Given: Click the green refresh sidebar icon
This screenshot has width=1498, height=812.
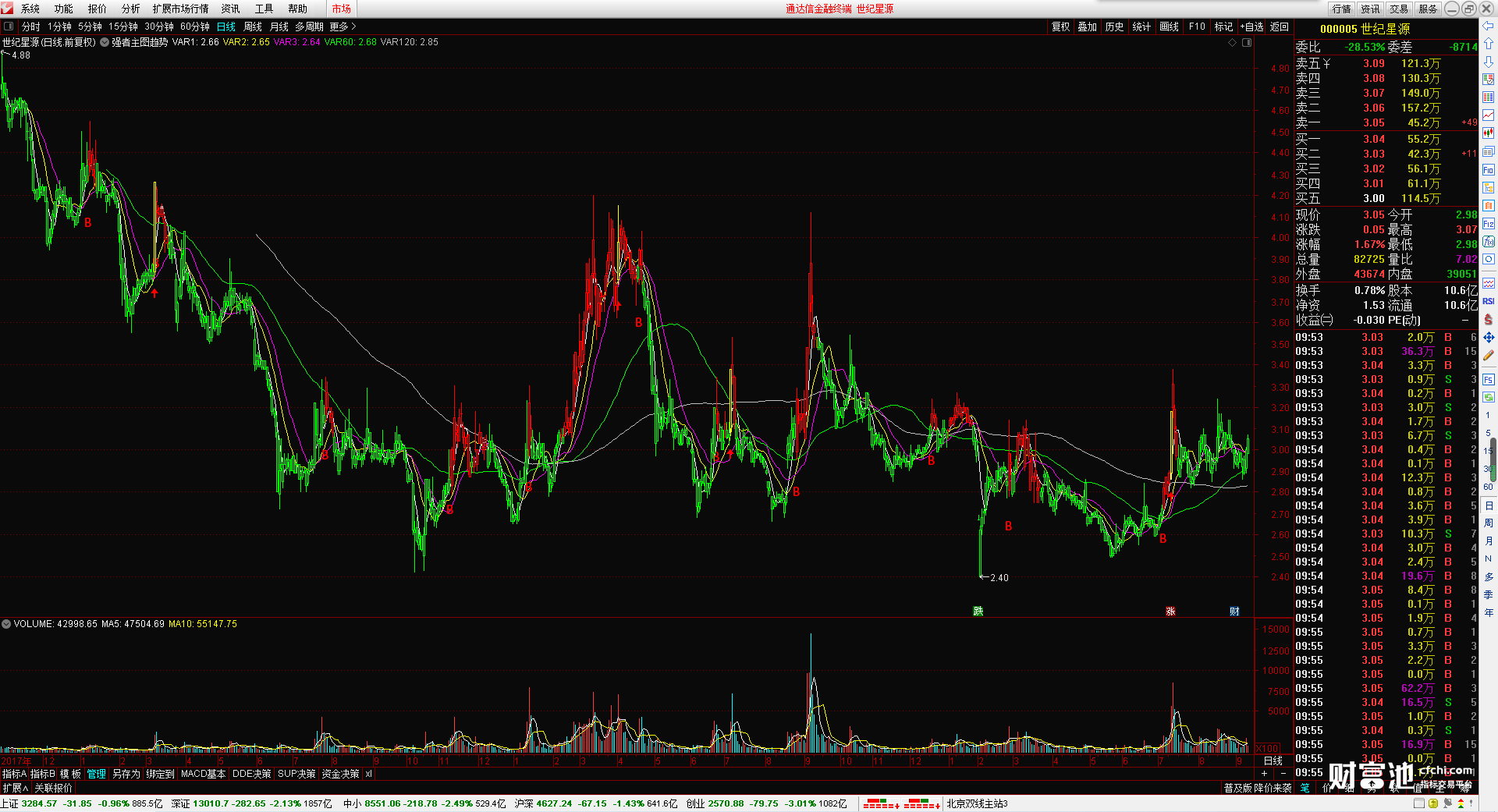Looking at the screenshot, I should pyautogui.click(x=1488, y=397).
